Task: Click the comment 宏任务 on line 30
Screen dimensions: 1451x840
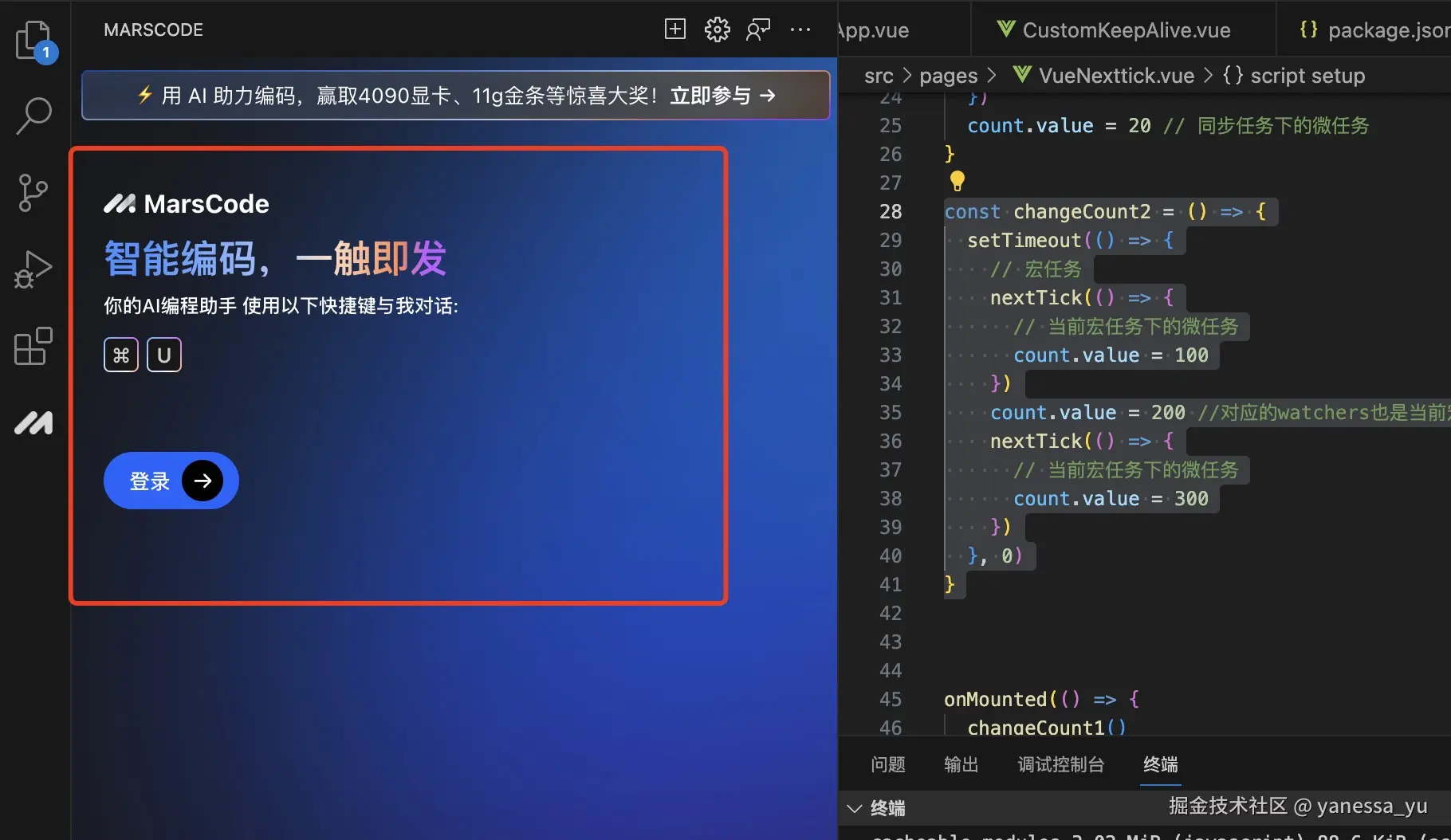Action: [1036, 269]
